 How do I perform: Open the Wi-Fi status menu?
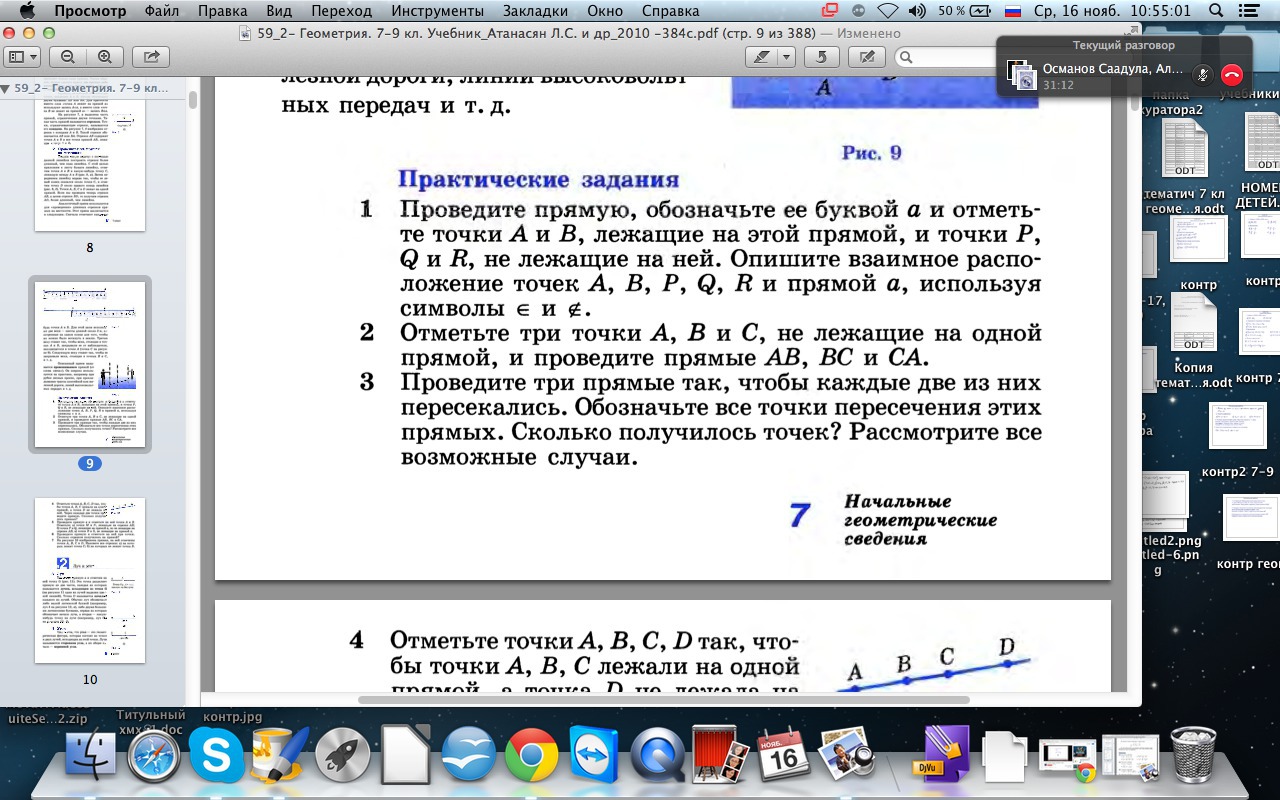[888, 11]
